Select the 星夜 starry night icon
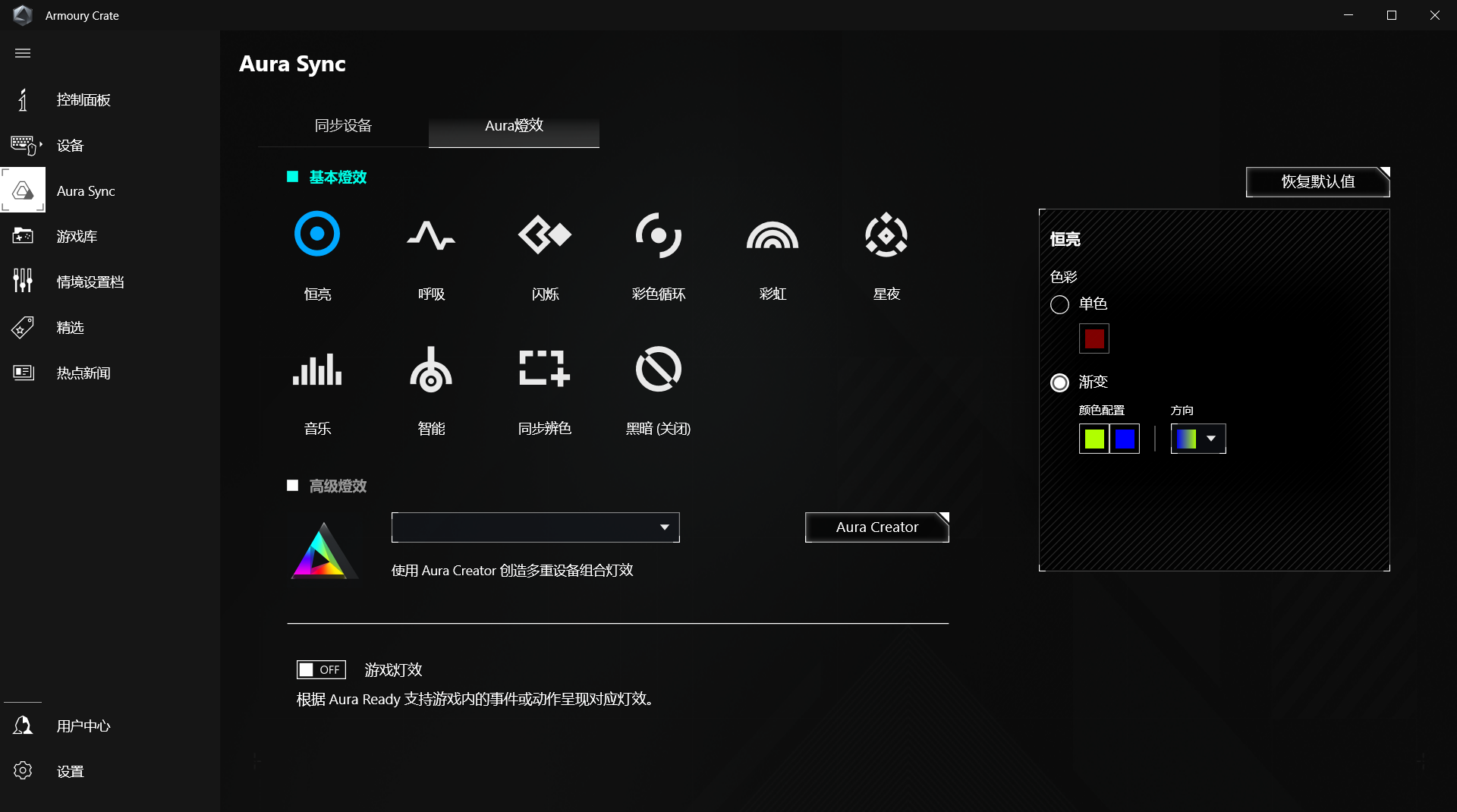 [886, 235]
